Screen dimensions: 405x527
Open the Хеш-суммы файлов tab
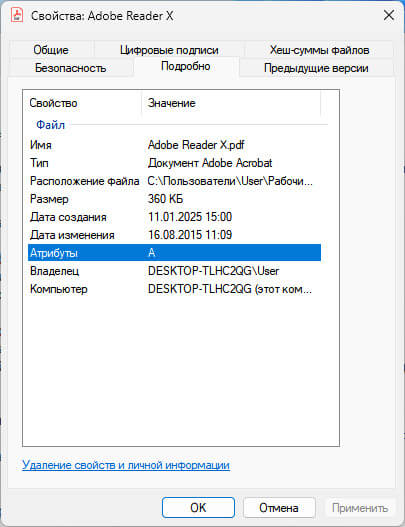[319, 50]
